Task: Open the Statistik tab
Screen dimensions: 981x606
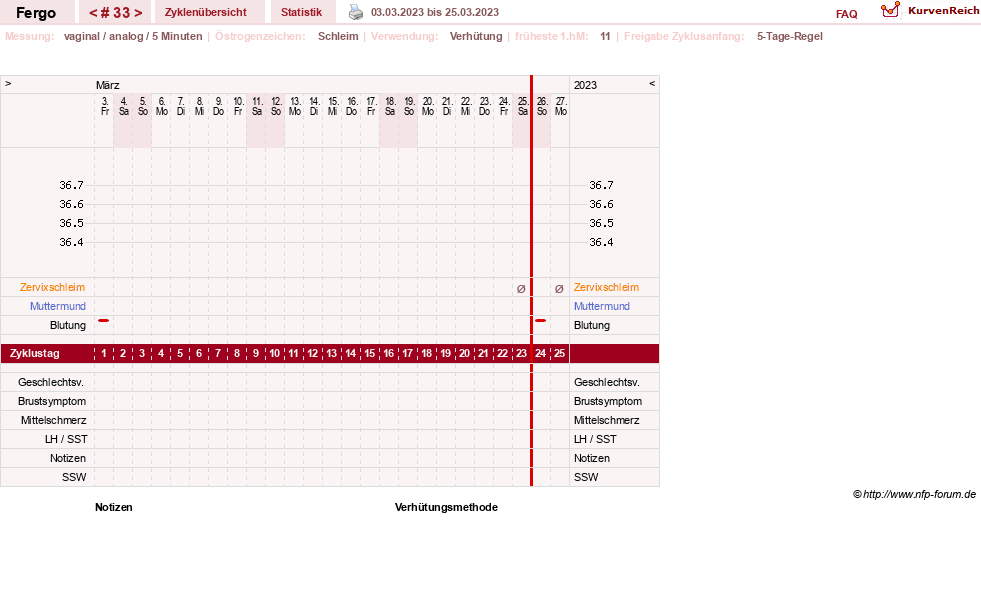Action: coord(302,12)
